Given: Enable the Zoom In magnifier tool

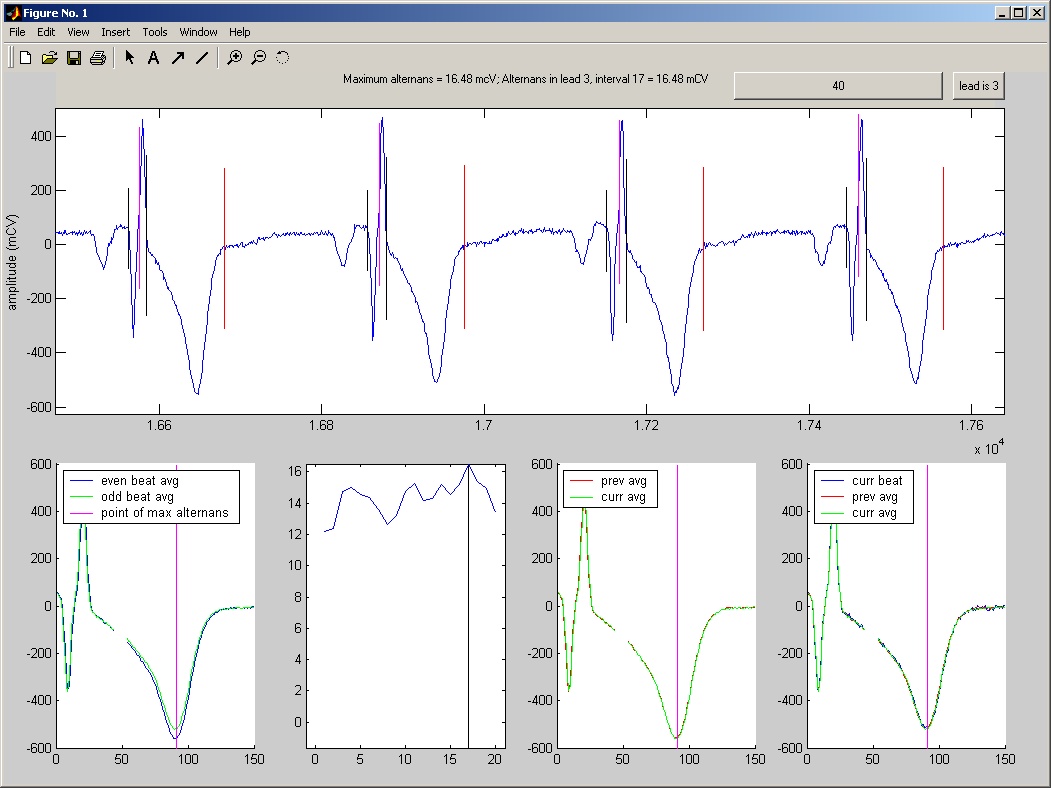Looking at the screenshot, I should (x=234, y=58).
